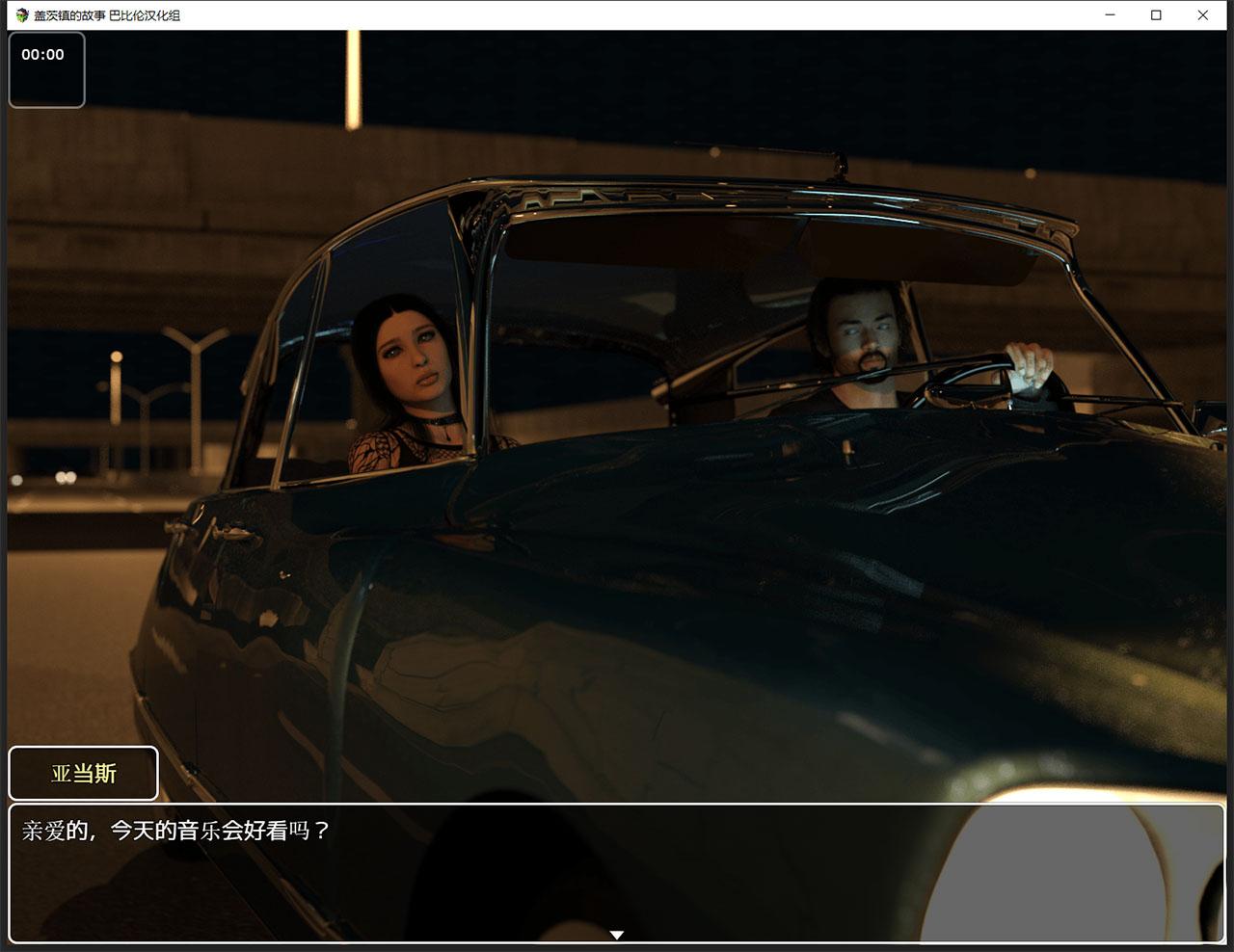Click the dialogue line starting with 亲爱的

click(x=176, y=831)
